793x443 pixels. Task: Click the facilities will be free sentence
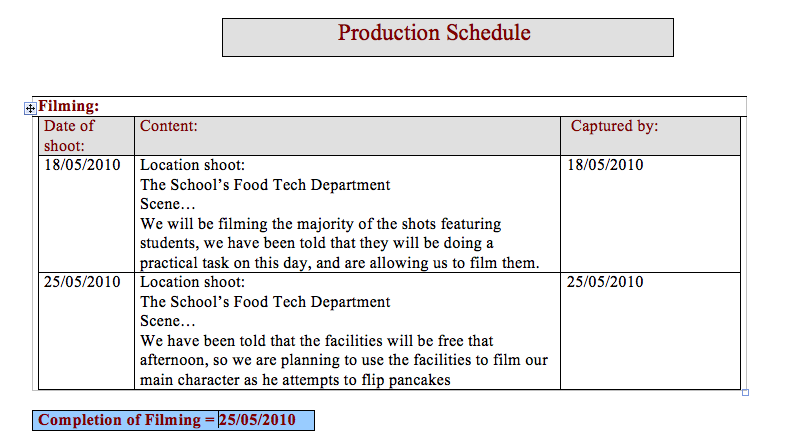(317, 341)
